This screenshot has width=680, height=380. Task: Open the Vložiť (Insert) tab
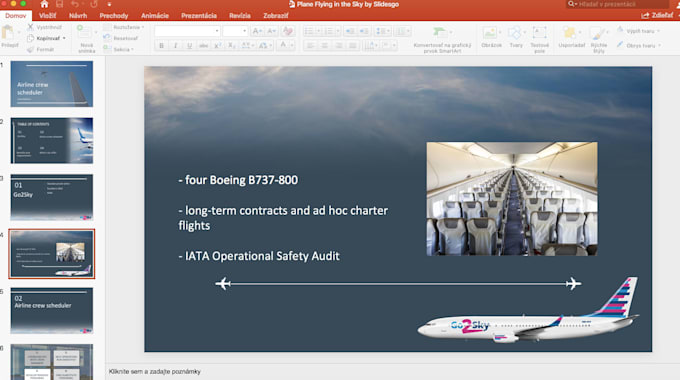[x=47, y=16]
